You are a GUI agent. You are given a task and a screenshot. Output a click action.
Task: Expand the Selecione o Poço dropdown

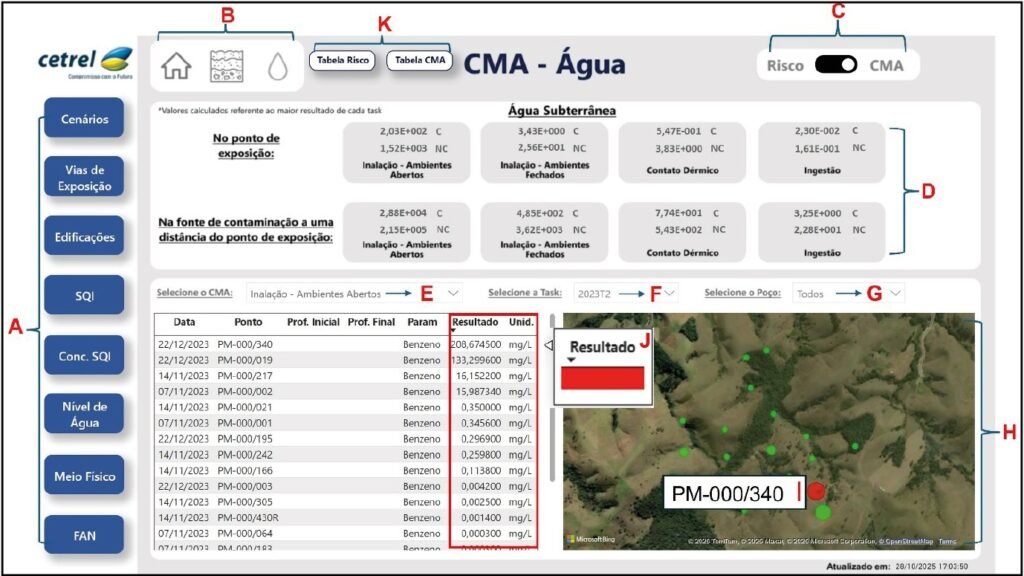pos(895,293)
